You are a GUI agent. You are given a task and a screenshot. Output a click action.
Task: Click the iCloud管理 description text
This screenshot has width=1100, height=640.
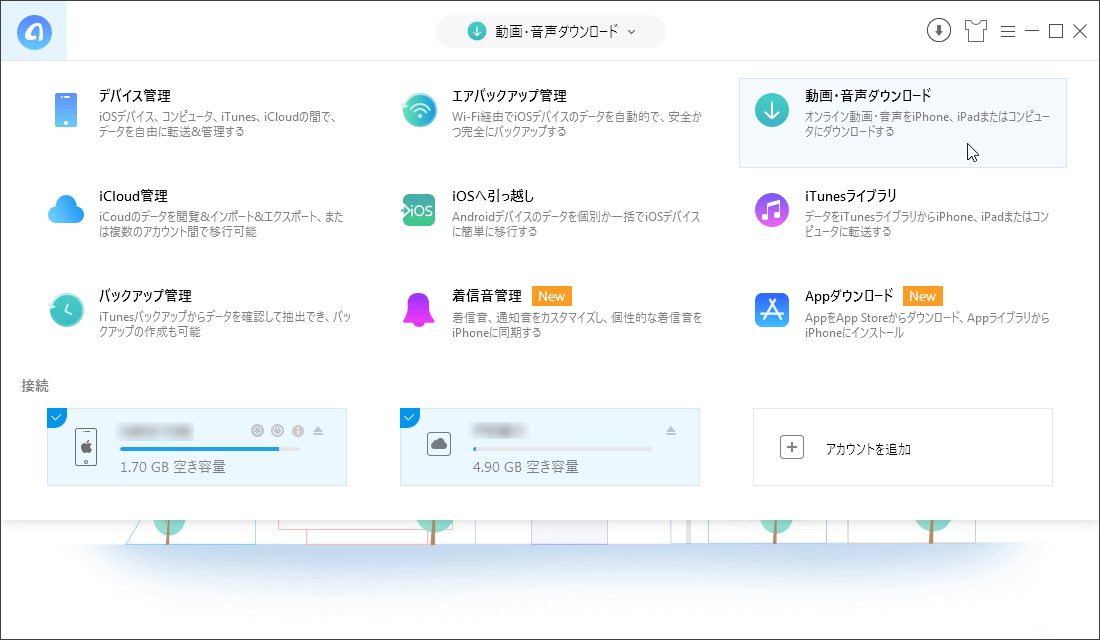click(221, 224)
